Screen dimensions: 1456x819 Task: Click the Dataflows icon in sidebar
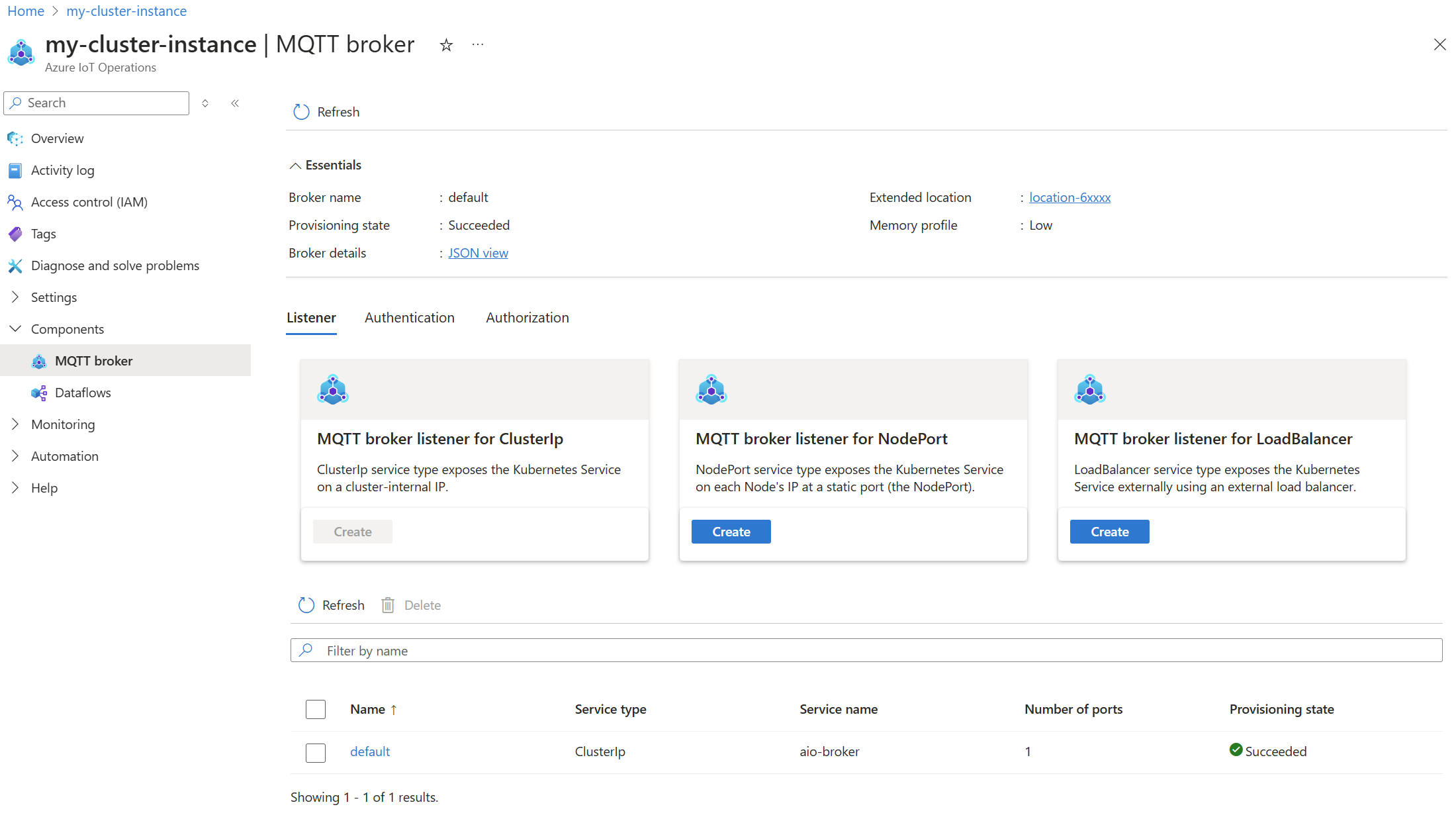pyautogui.click(x=39, y=391)
